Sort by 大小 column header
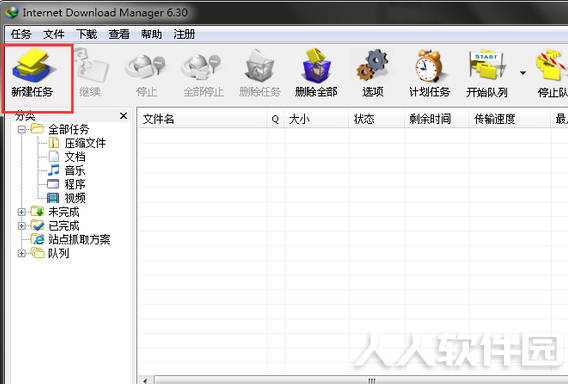Screen dimensions: 568x384 [317, 119]
